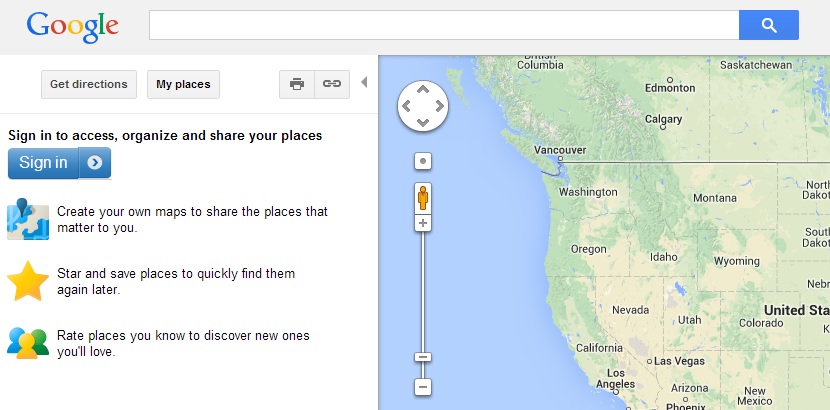The image size is (830, 410).
Task: Expand the Sign in arrow dropdown
Action: click(x=95, y=163)
